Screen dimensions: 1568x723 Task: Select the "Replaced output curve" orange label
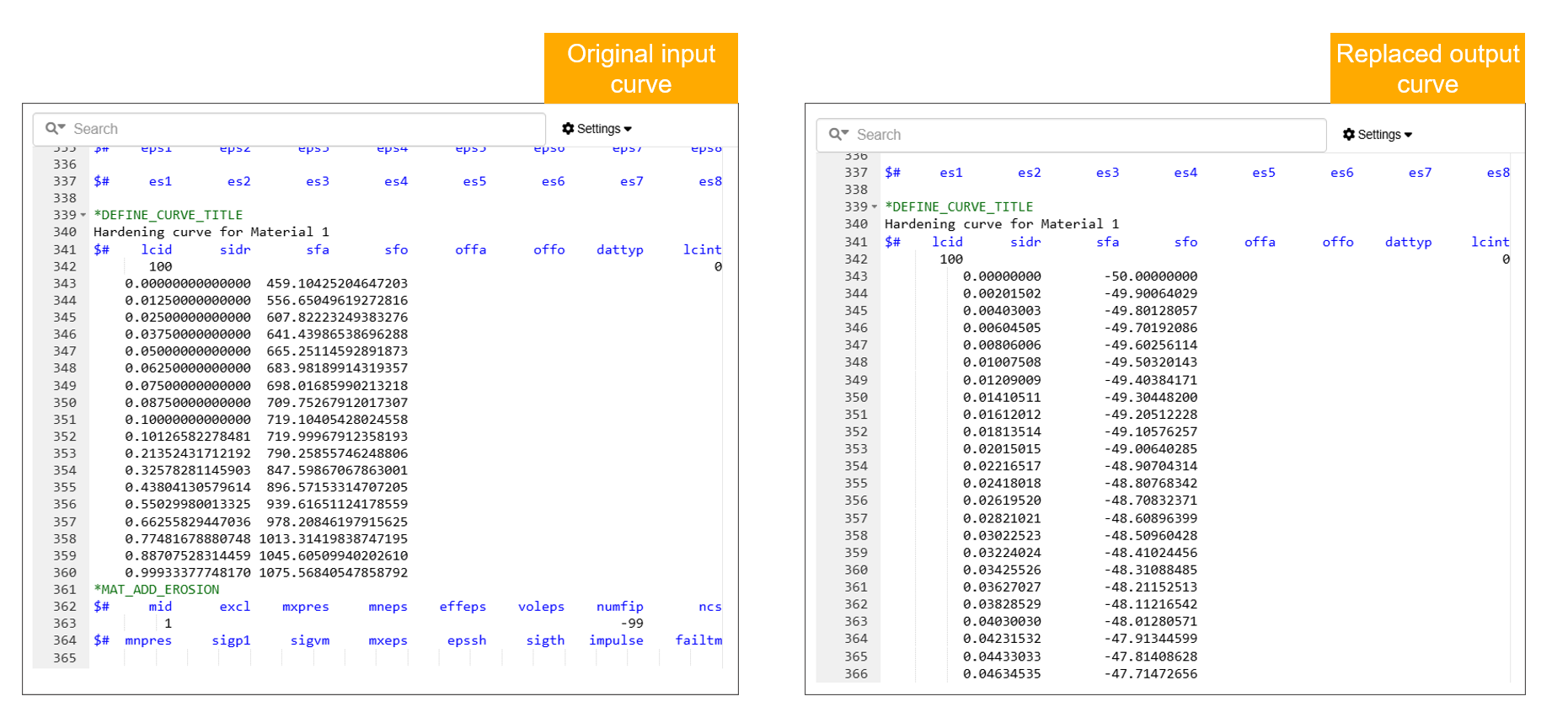[x=1427, y=69]
